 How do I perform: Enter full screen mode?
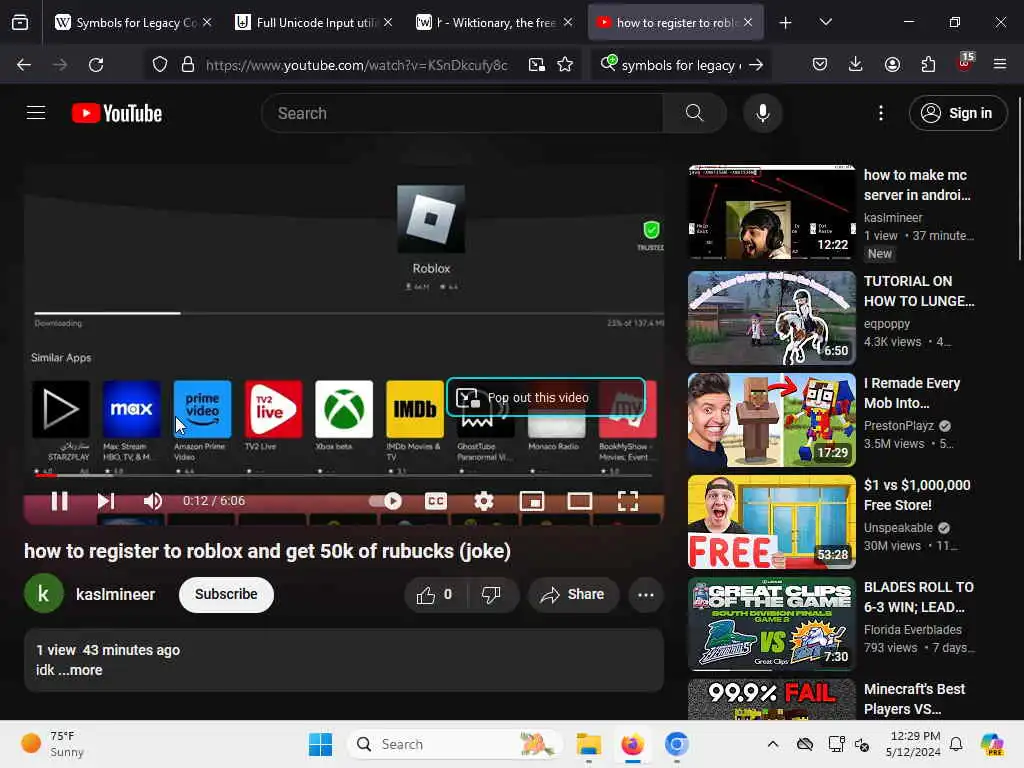628,501
